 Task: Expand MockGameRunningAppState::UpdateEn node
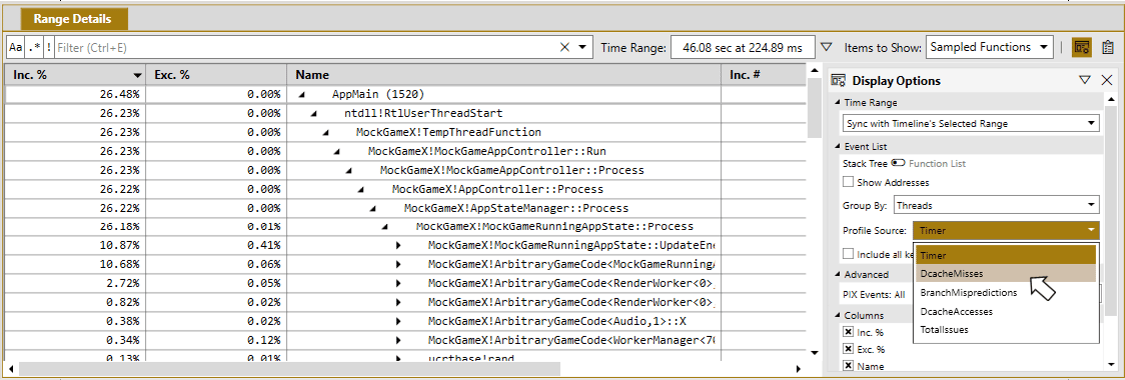(x=398, y=246)
